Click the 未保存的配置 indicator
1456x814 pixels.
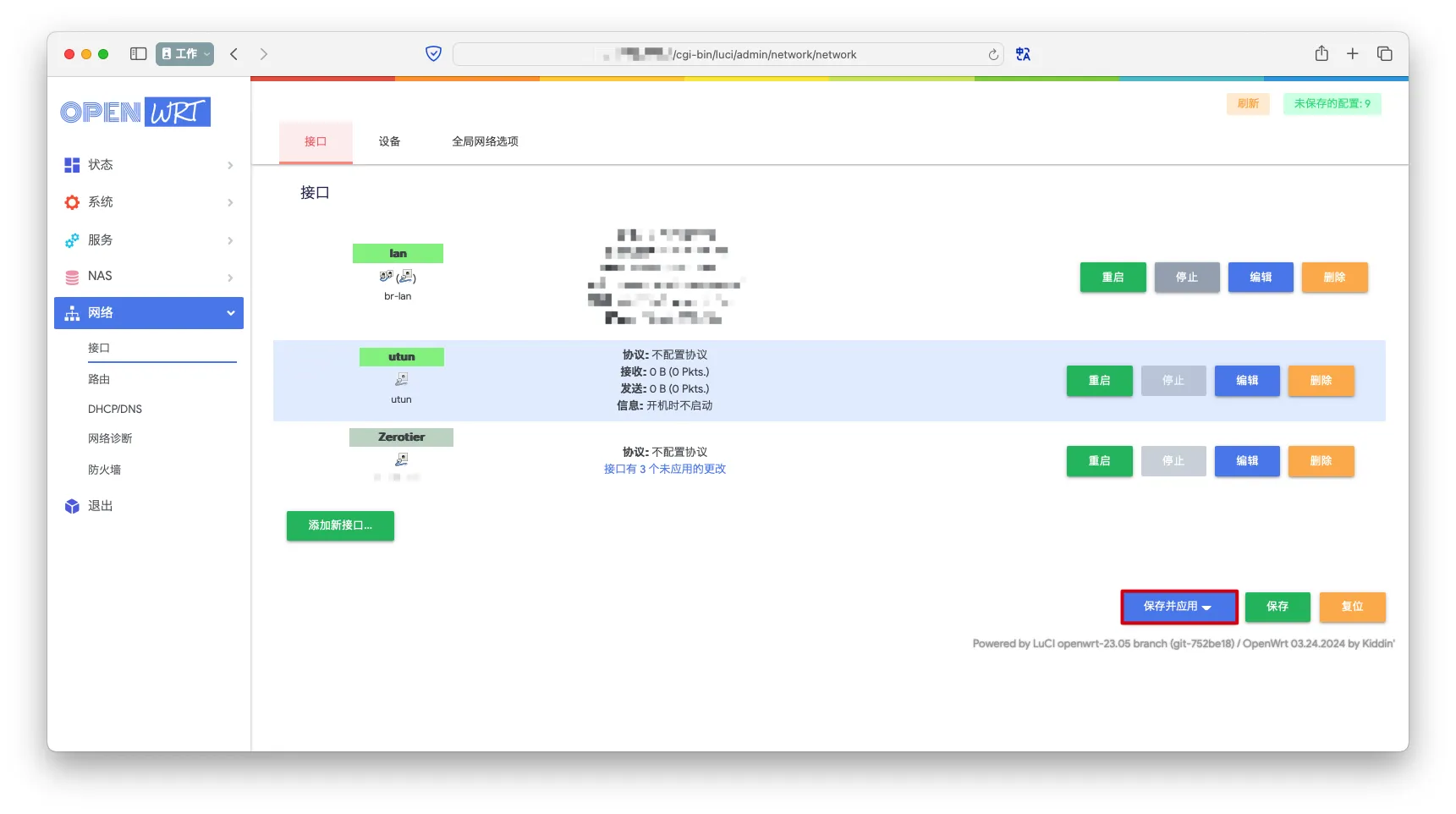point(1332,103)
